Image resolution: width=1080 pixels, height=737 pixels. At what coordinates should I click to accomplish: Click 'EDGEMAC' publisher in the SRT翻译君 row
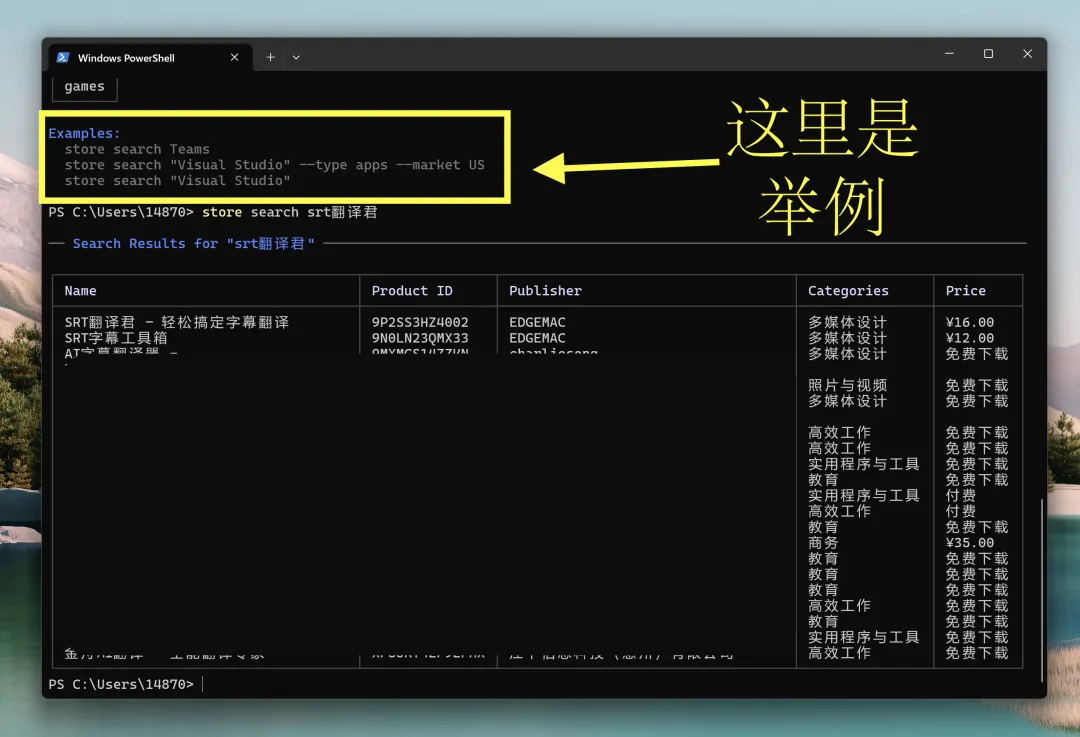tap(537, 322)
